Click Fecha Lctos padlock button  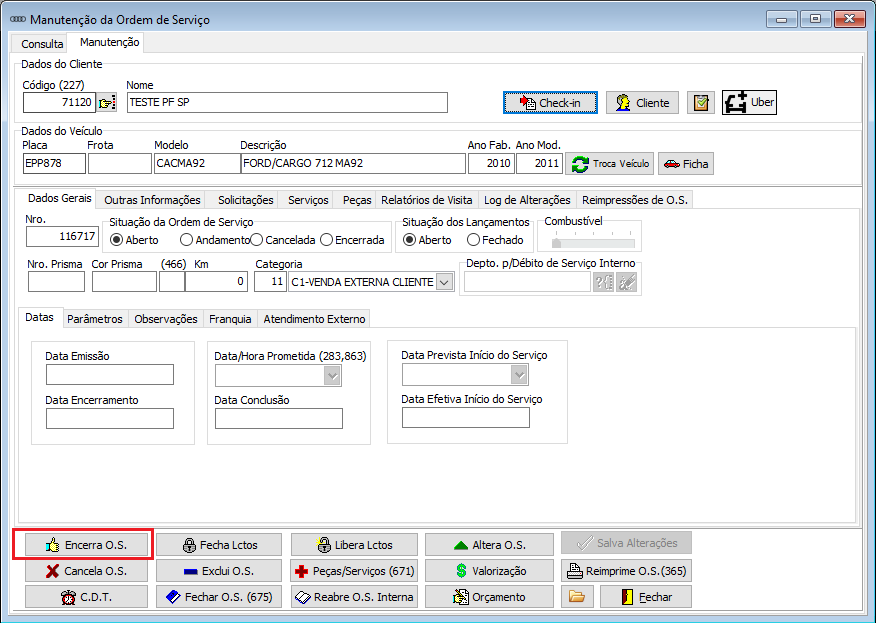[x=219, y=545]
